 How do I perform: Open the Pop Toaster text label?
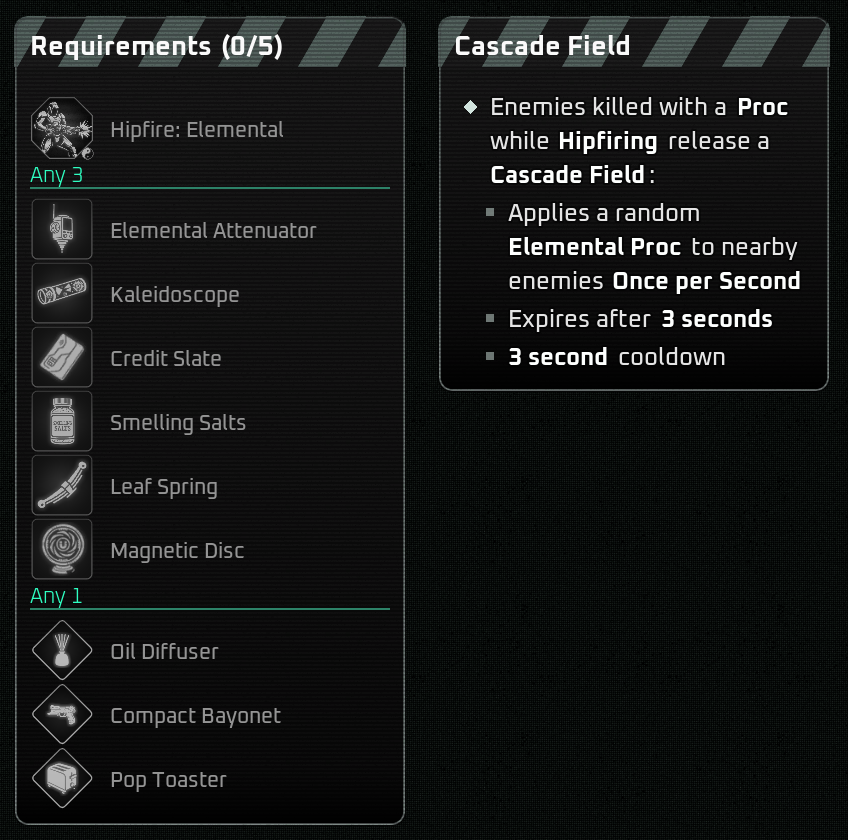[x=168, y=780]
